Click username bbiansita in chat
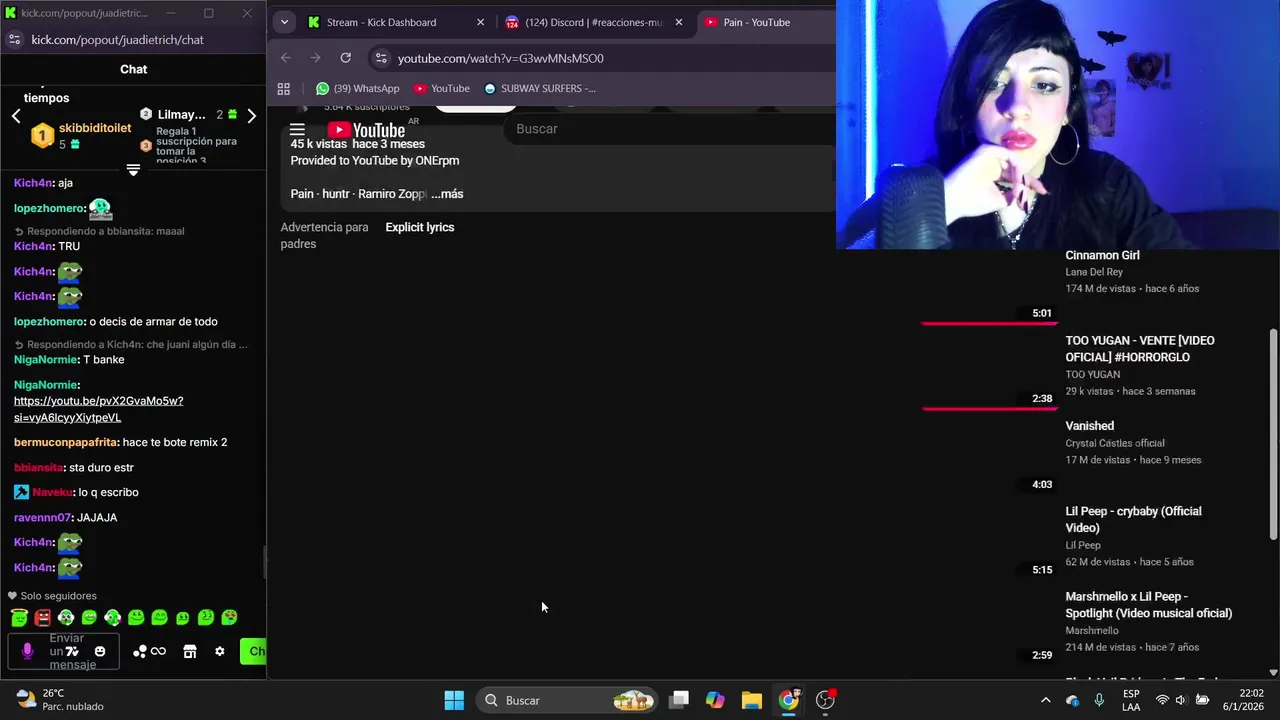Screen dimensions: 1280x720 pyautogui.click(x=40, y=467)
